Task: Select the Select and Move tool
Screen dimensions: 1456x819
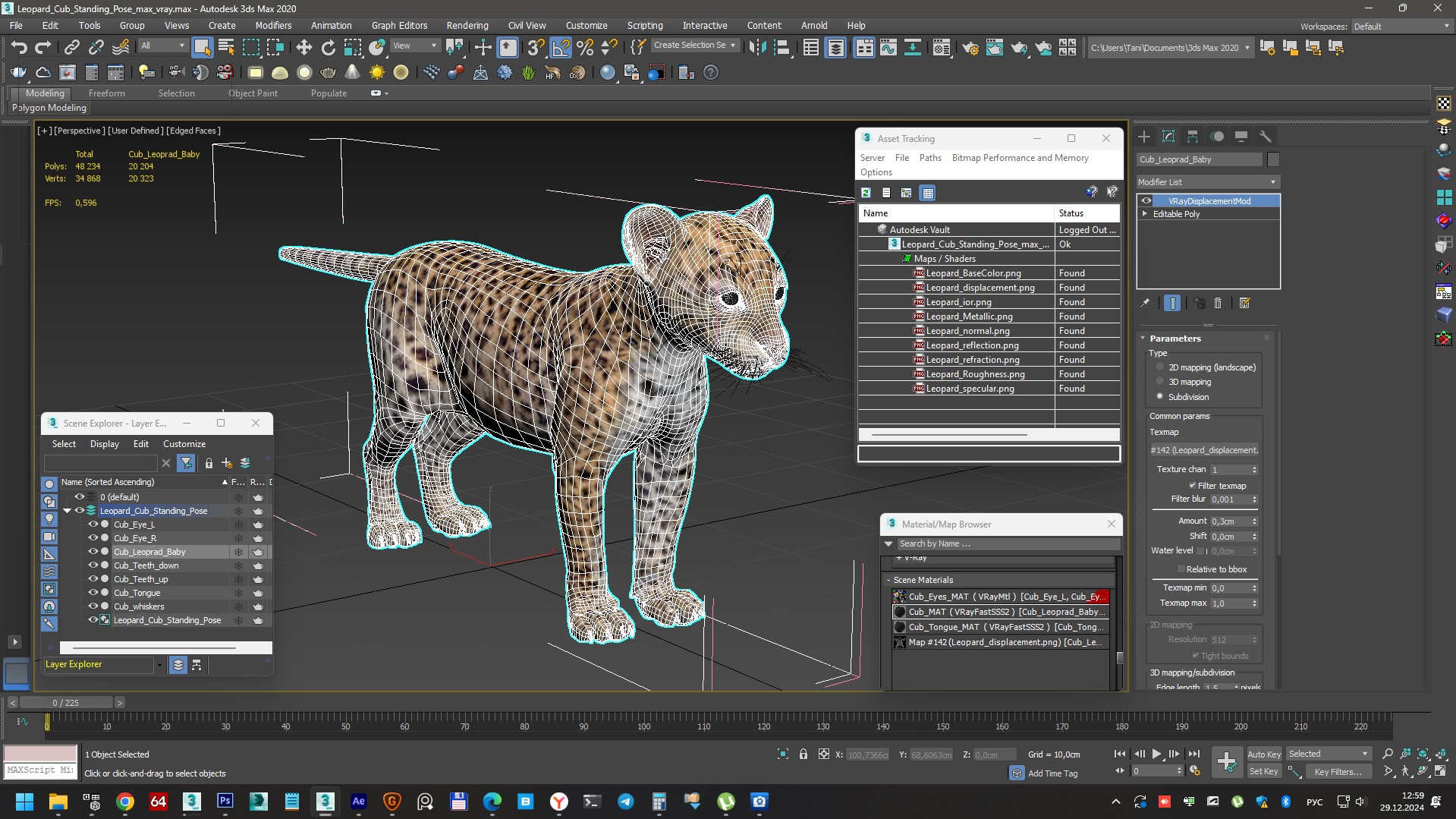Action: tap(303, 48)
